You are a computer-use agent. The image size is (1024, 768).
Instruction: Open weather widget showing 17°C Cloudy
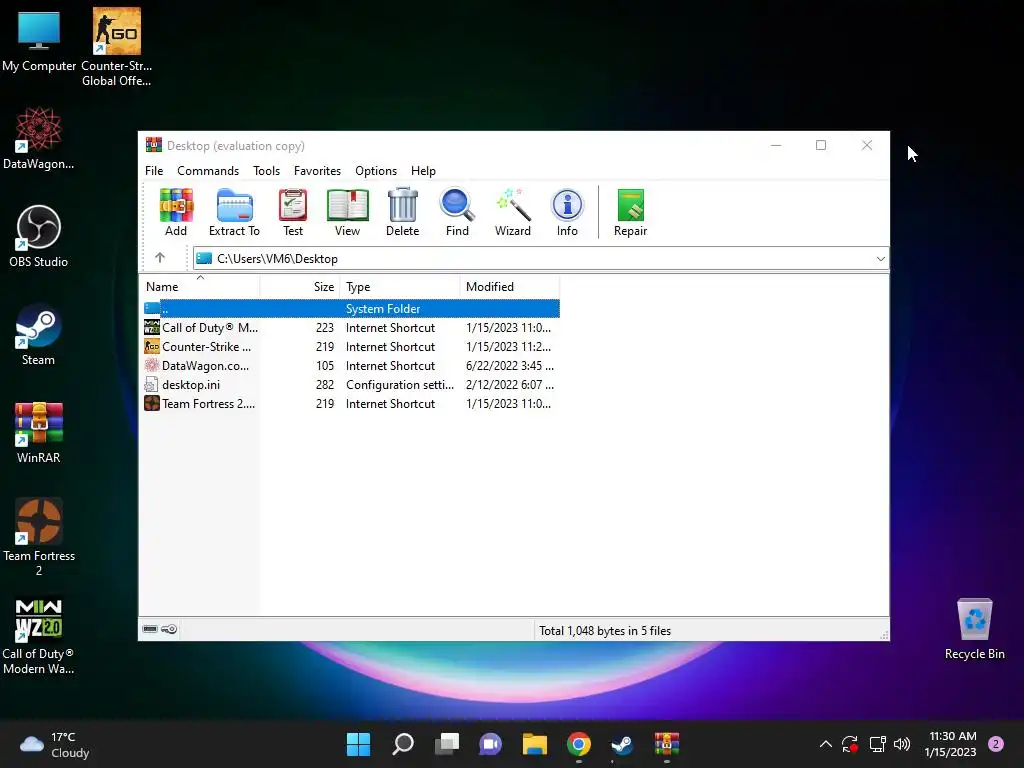click(55, 744)
